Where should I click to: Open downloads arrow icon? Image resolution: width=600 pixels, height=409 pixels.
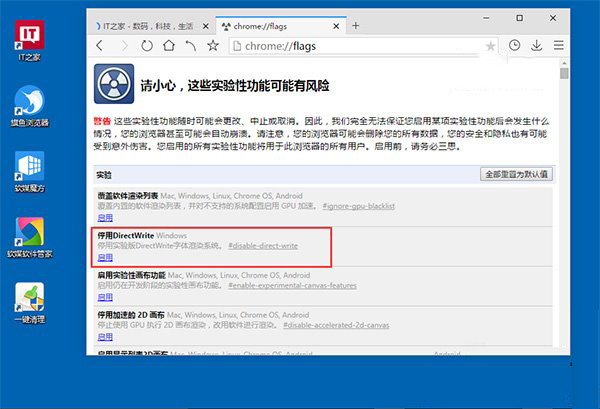[x=536, y=46]
